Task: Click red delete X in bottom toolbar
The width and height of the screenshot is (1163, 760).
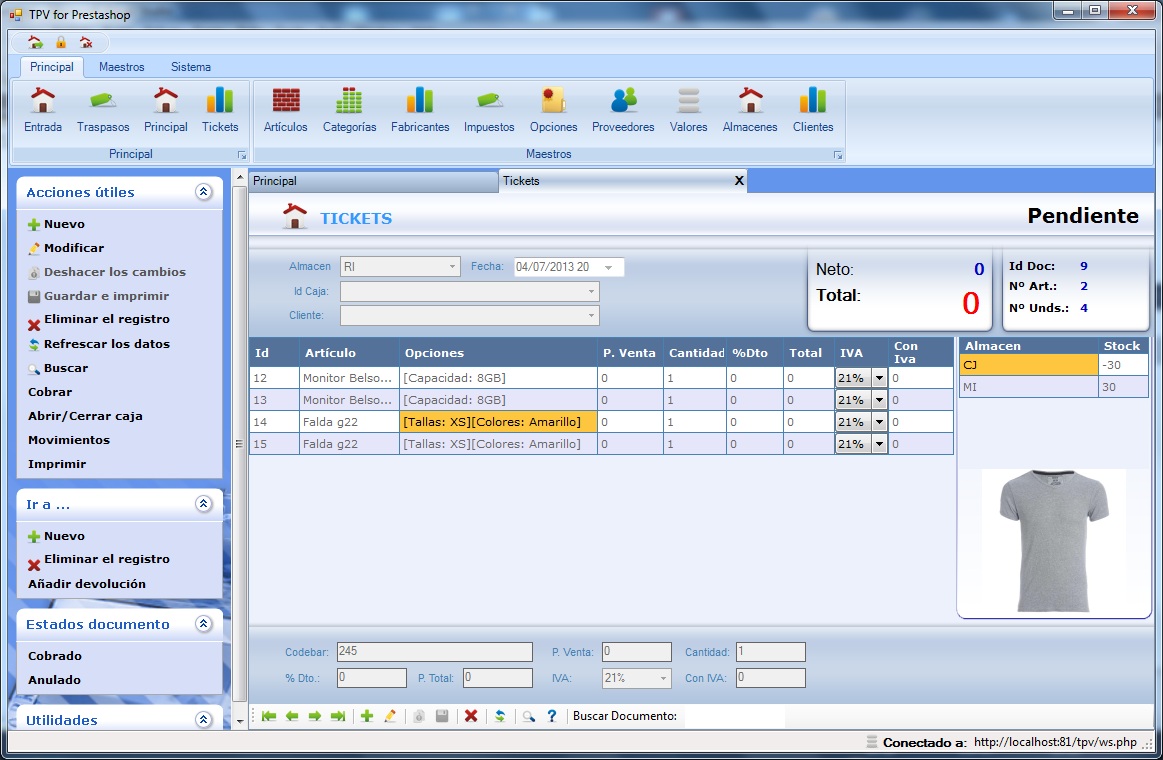Action: 471,716
